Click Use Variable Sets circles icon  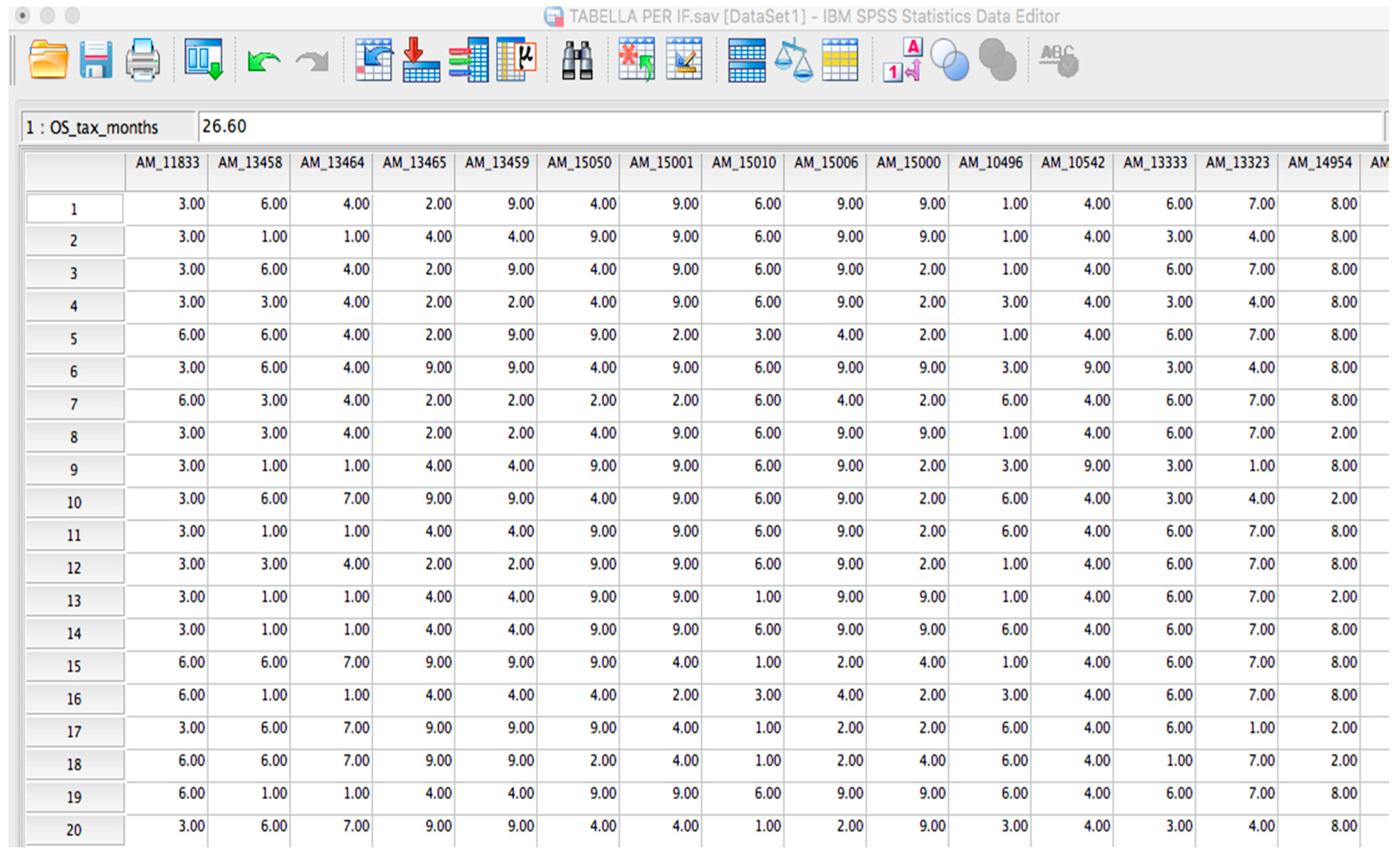(950, 59)
